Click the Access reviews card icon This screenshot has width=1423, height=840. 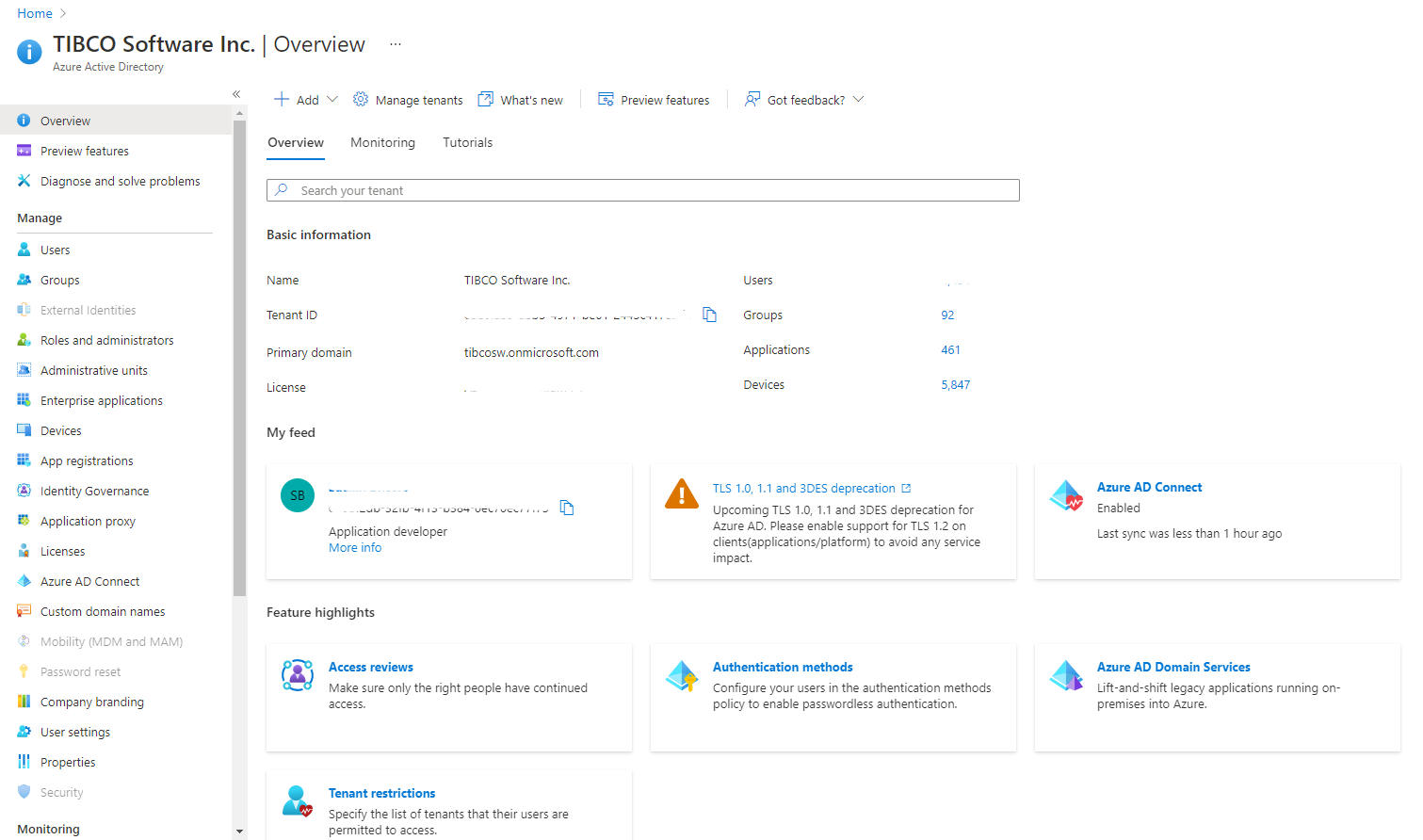[298, 675]
